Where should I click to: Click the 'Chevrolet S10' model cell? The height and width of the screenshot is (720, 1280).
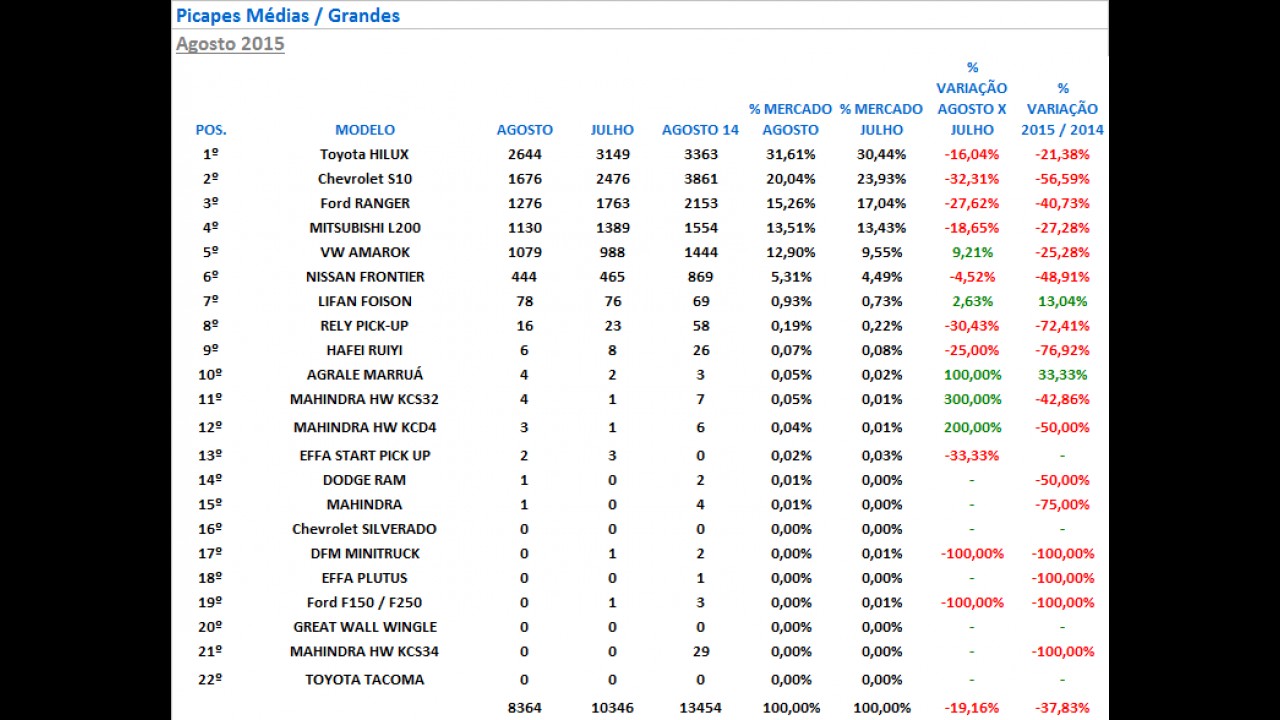pos(365,179)
